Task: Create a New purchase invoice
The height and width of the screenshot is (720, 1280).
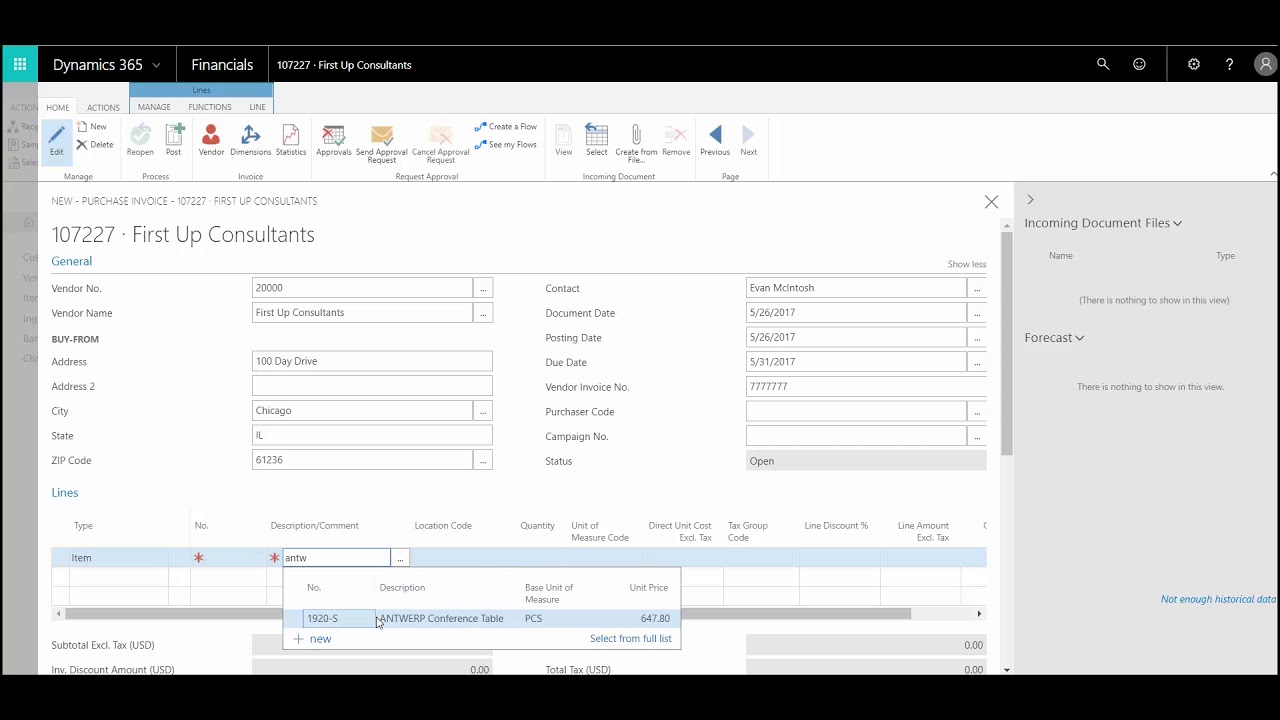Action: tap(91, 127)
